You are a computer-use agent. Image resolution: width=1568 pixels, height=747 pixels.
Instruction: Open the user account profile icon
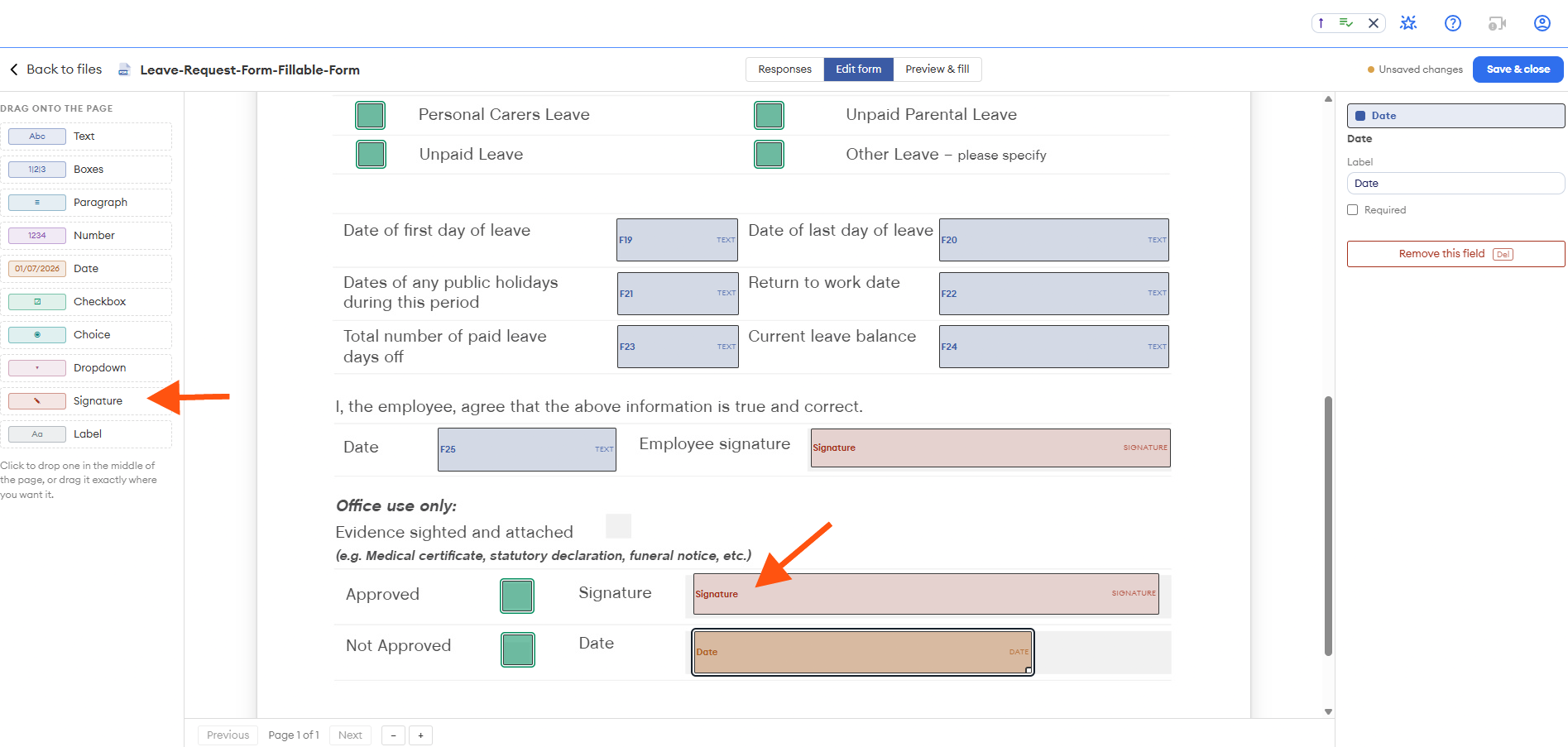click(x=1542, y=23)
